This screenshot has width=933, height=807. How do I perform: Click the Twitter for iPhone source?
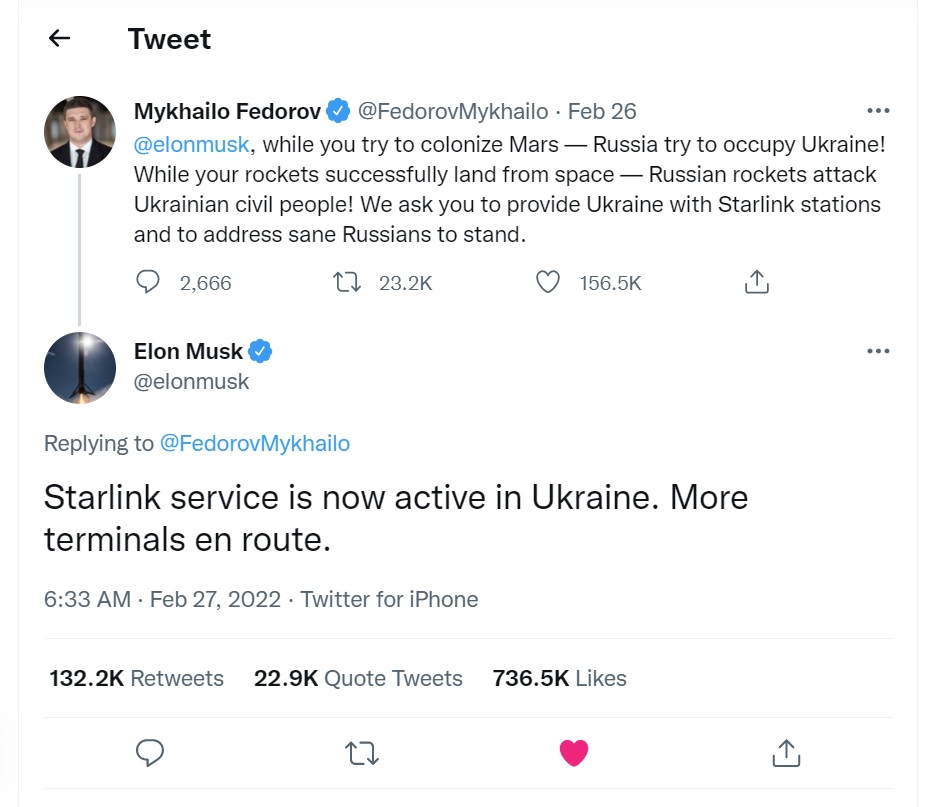point(389,599)
